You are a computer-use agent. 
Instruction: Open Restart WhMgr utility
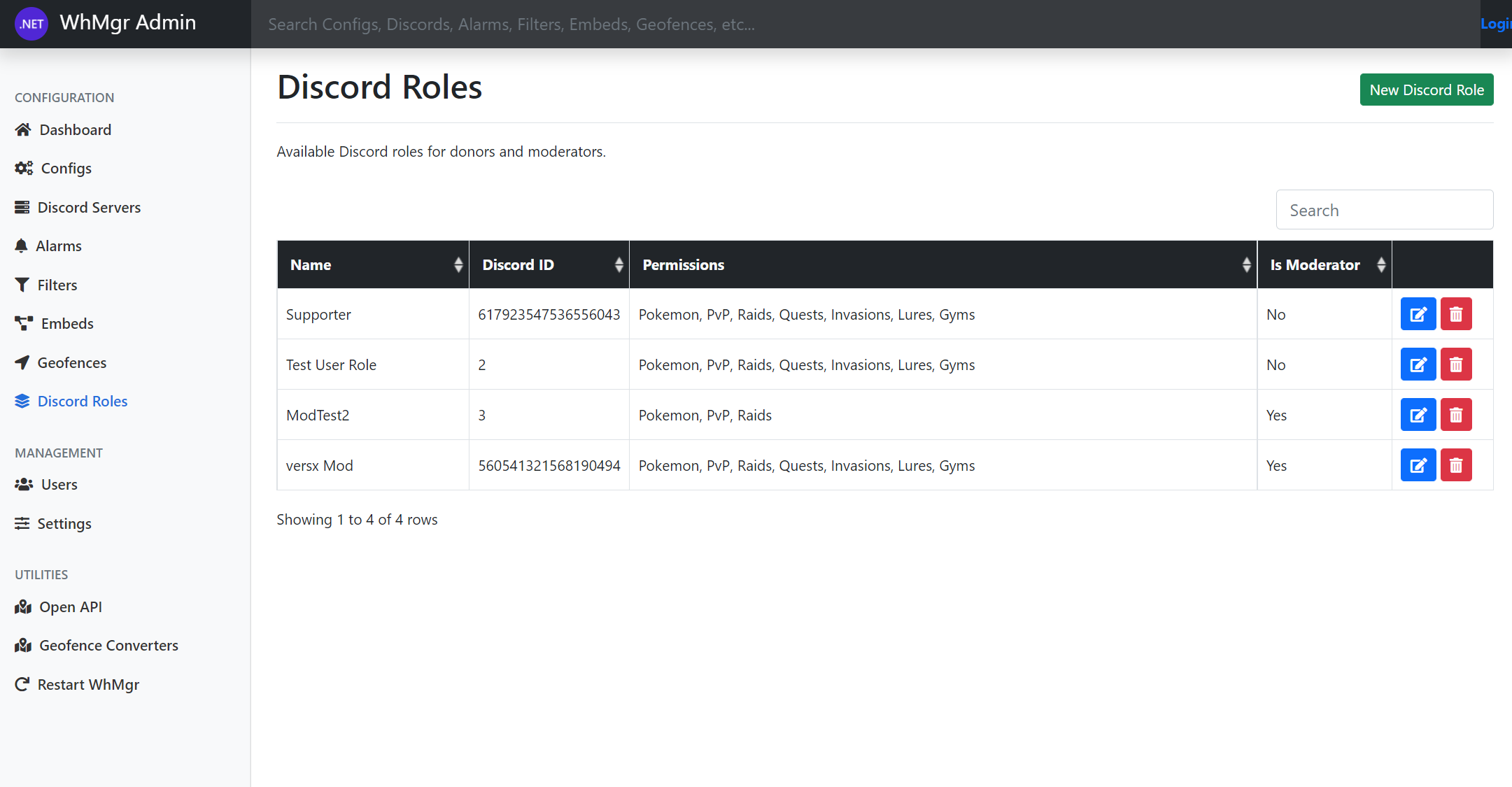tap(88, 684)
